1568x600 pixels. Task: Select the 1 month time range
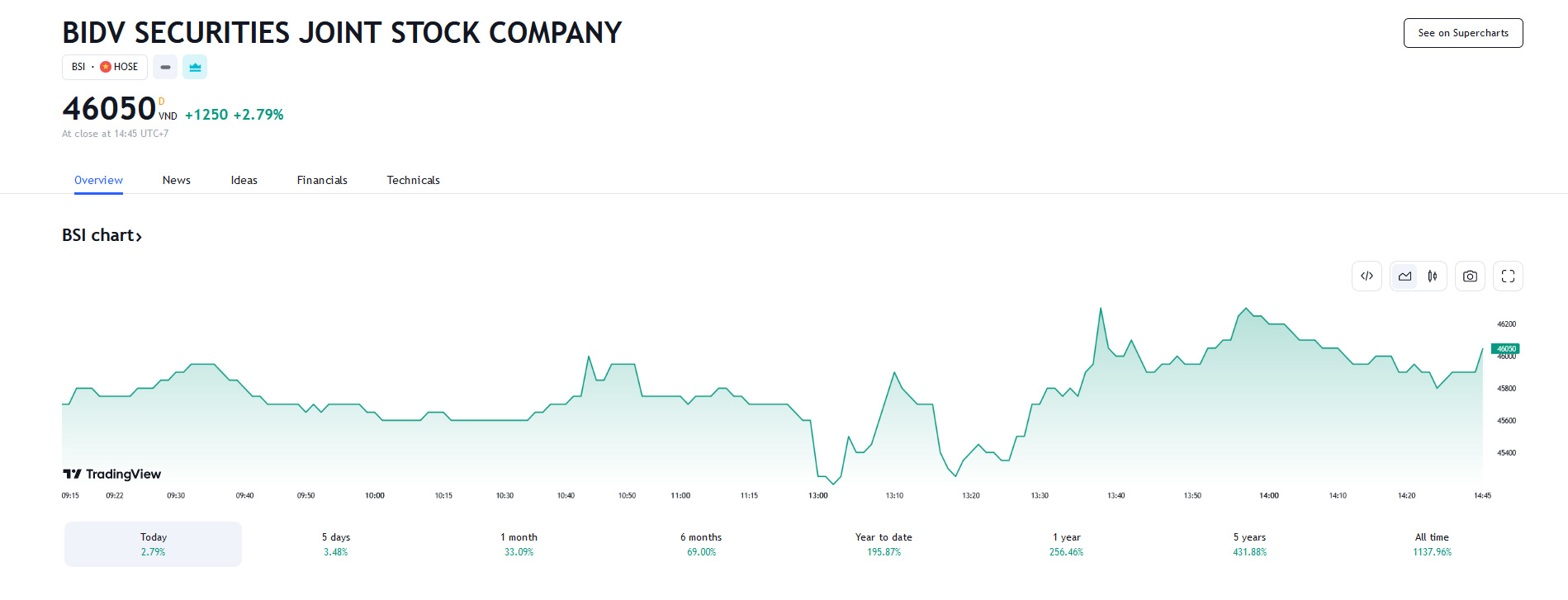coord(519,544)
